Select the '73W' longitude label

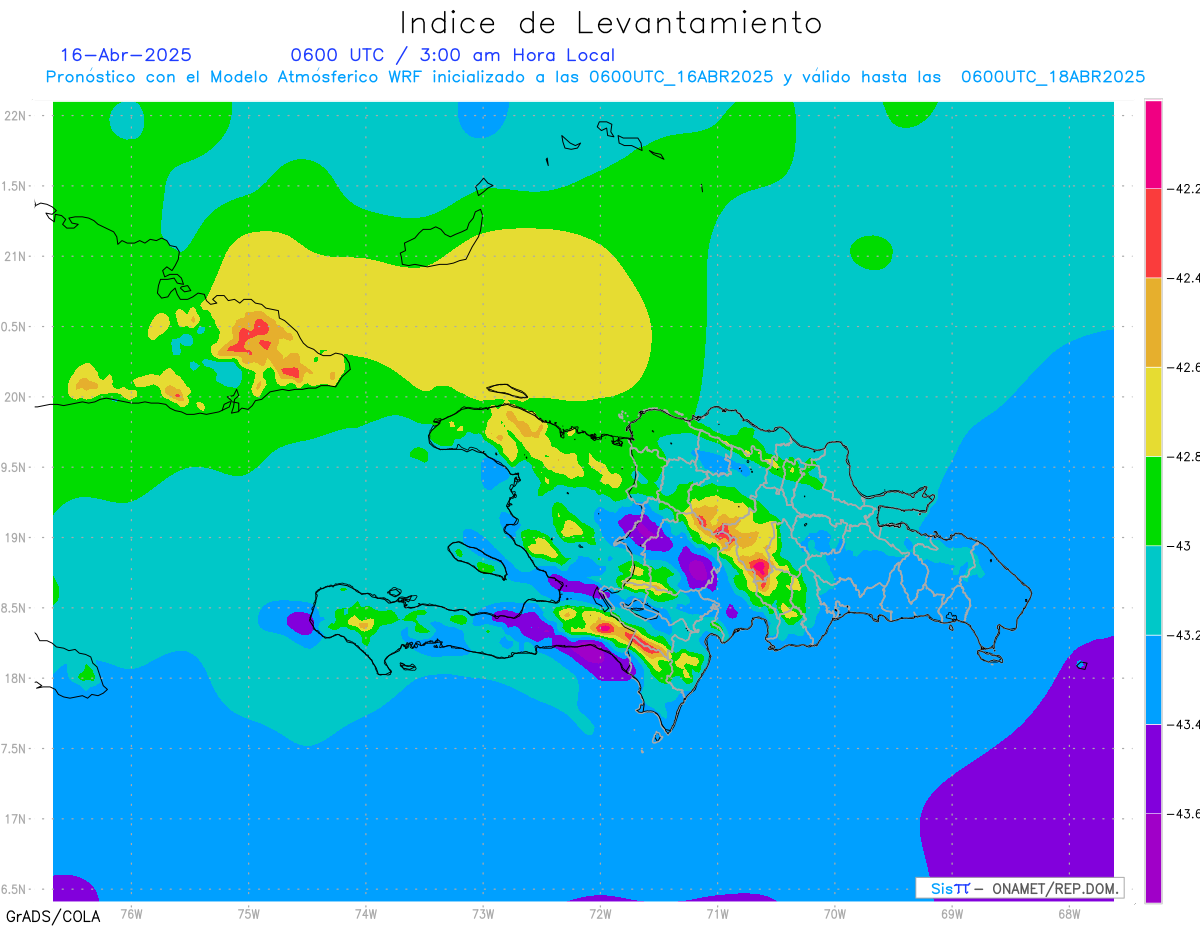(x=483, y=914)
